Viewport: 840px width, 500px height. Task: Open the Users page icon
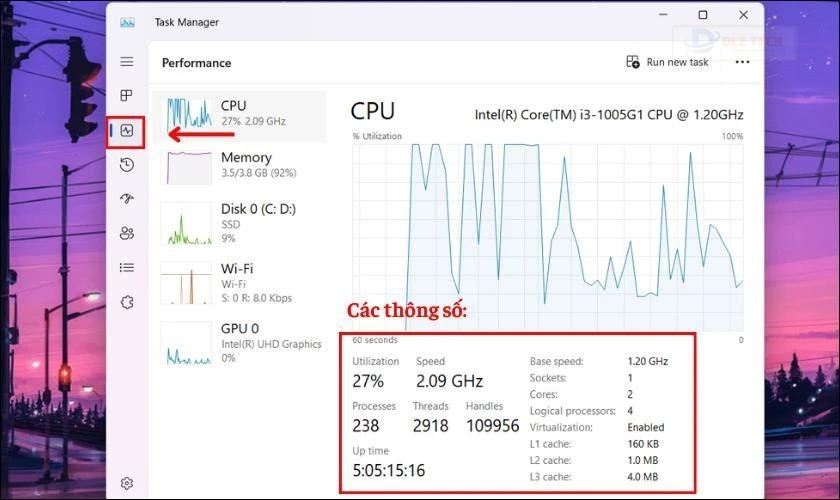(x=127, y=233)
